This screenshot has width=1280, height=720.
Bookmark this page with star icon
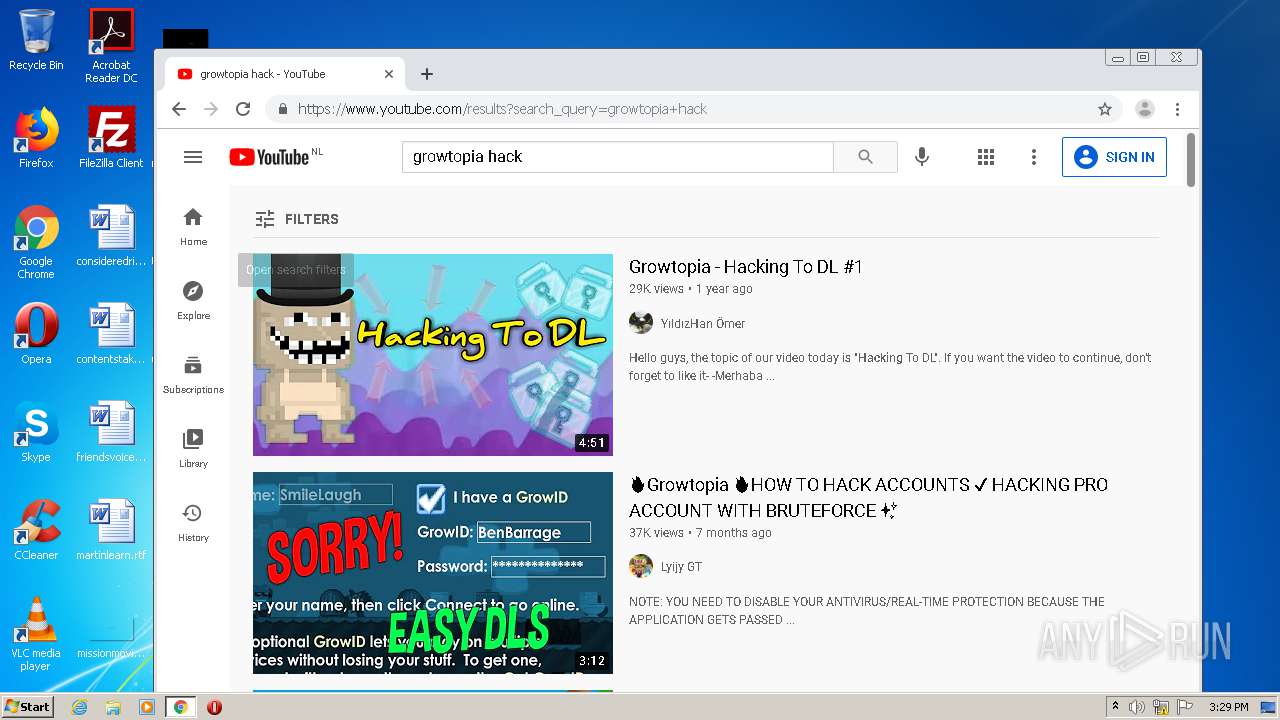(x=1105, y=109)
